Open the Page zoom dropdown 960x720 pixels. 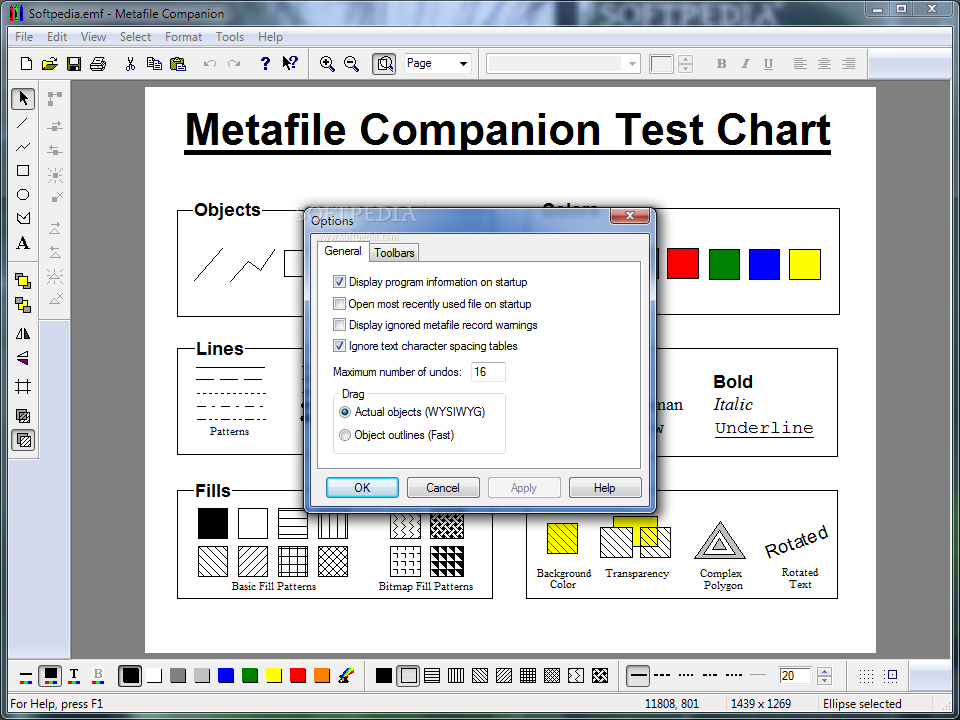click(463, 63)
